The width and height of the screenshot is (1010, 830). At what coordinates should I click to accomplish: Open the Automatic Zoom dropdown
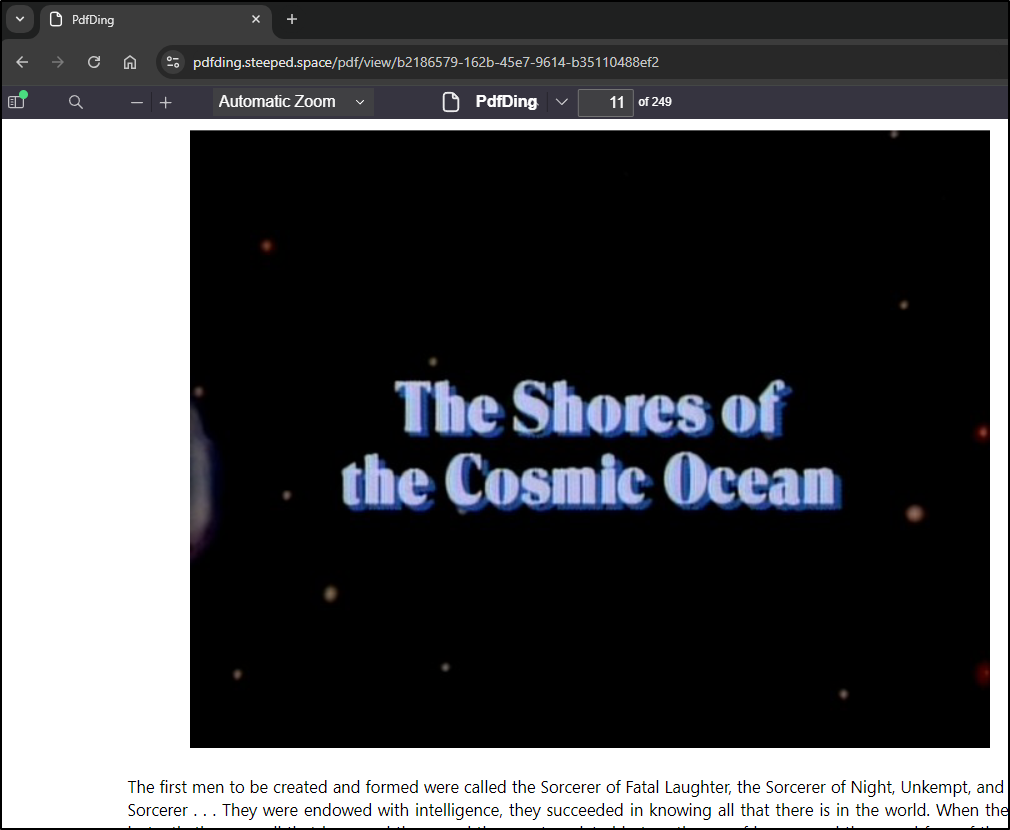click(x=293, y=102)
